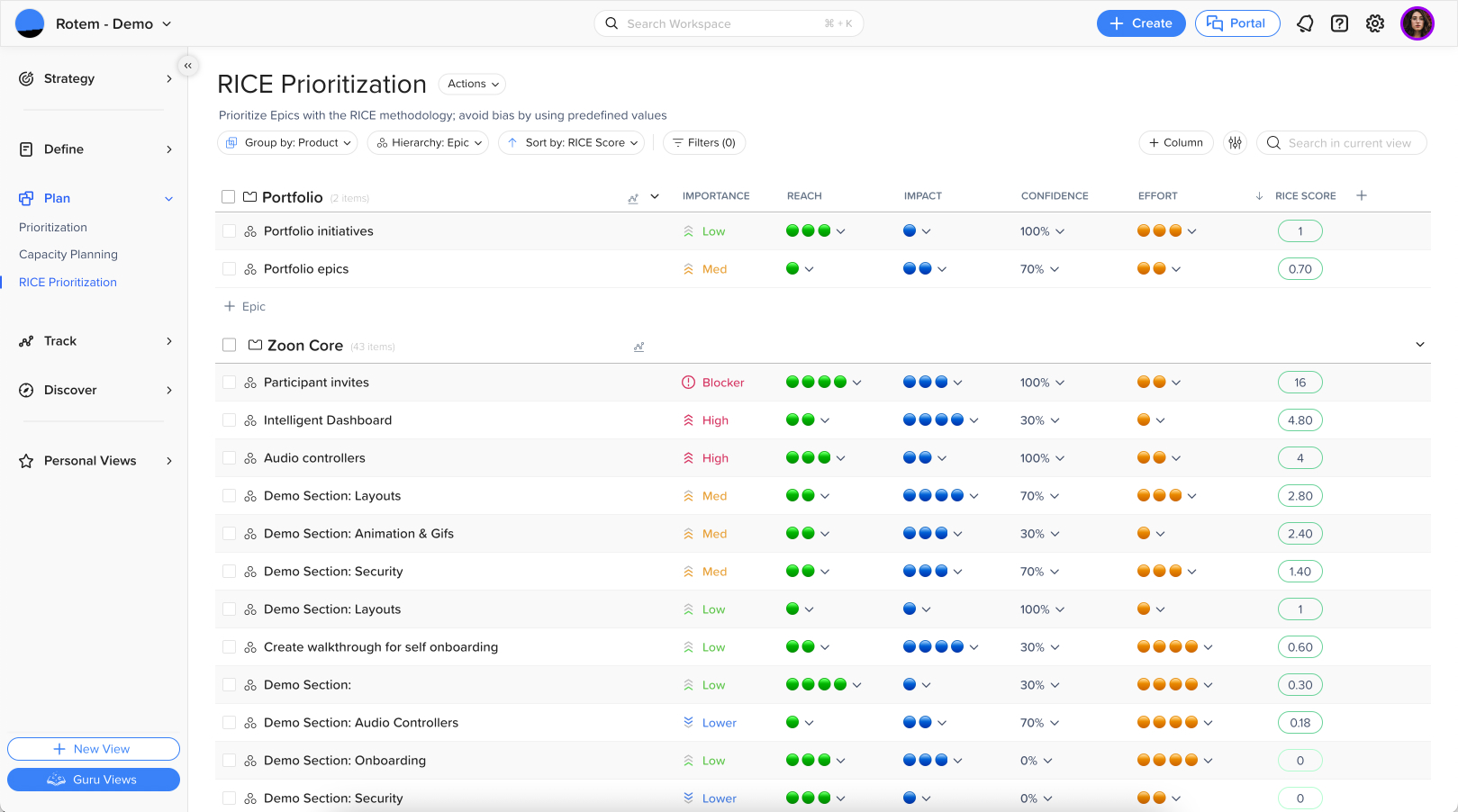Click the plus icon after RICE Score column

(1362, 195)
